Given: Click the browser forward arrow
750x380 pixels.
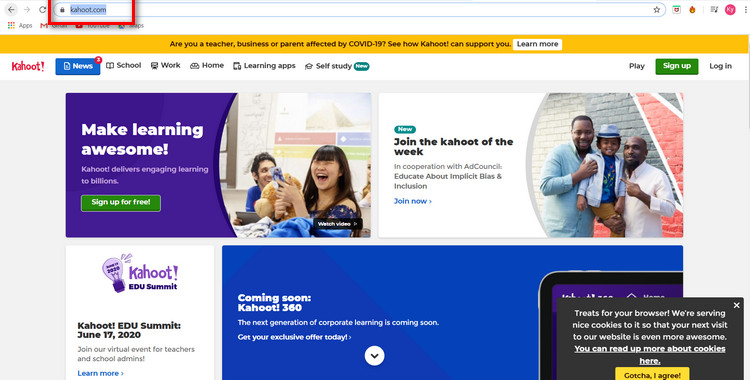Looking at the screenshot, I should click(x=27, y=10).
